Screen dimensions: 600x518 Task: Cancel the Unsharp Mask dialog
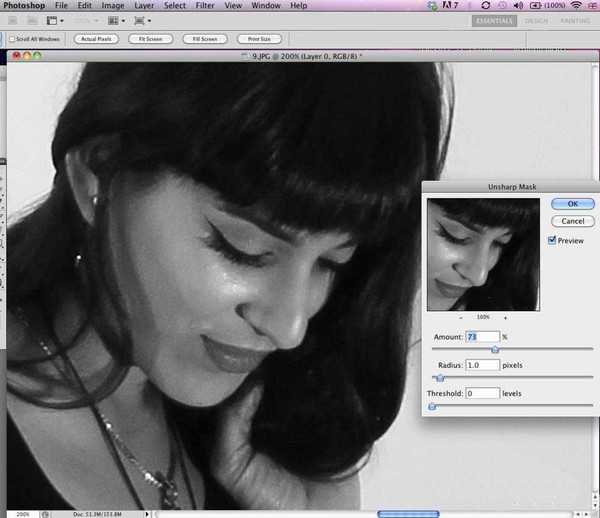pos(572,221)
